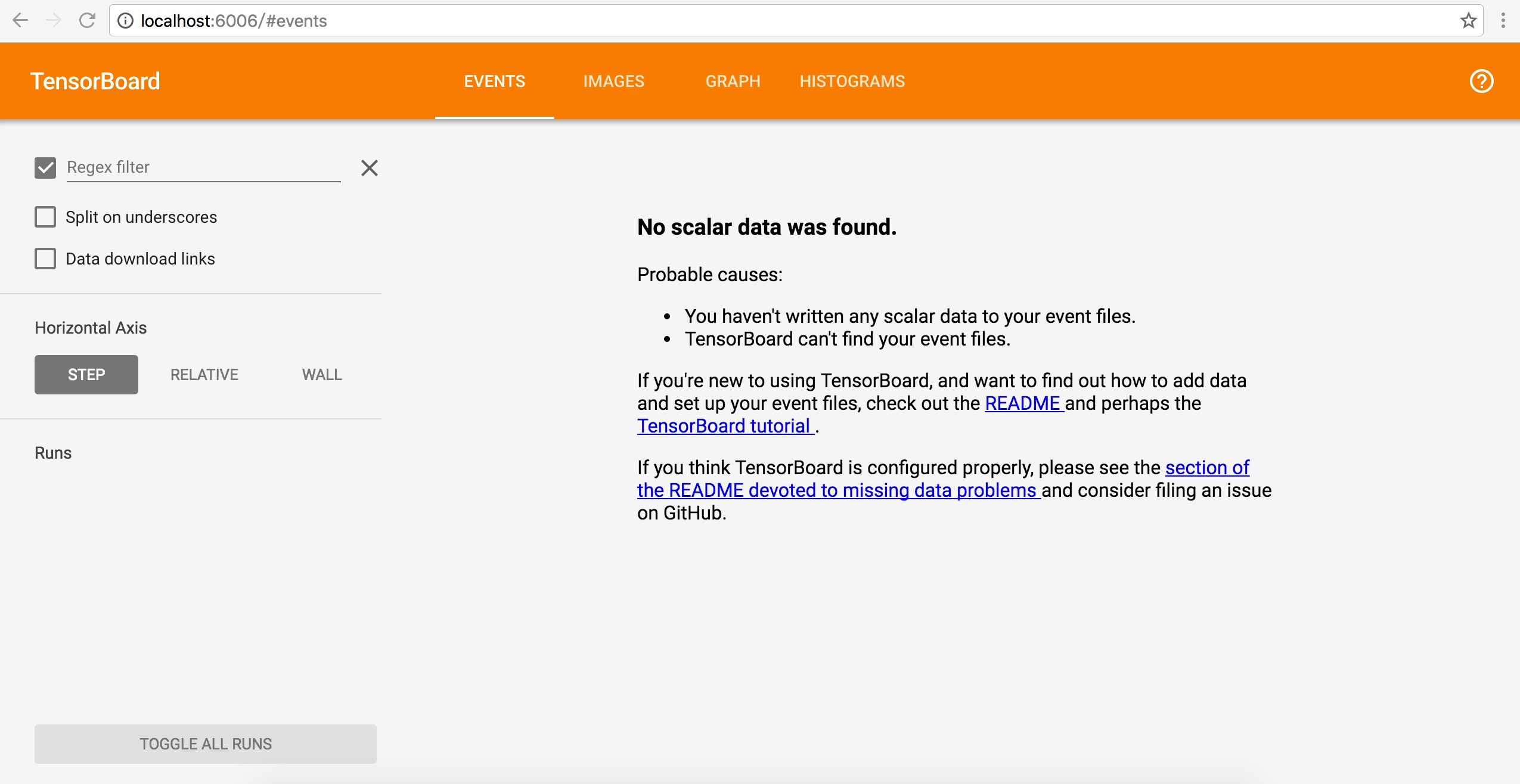Go to the HISTOGRAMS tab
Image resolution: width=1520 pixels, height=784 pixels.
(x=852, y=81)
